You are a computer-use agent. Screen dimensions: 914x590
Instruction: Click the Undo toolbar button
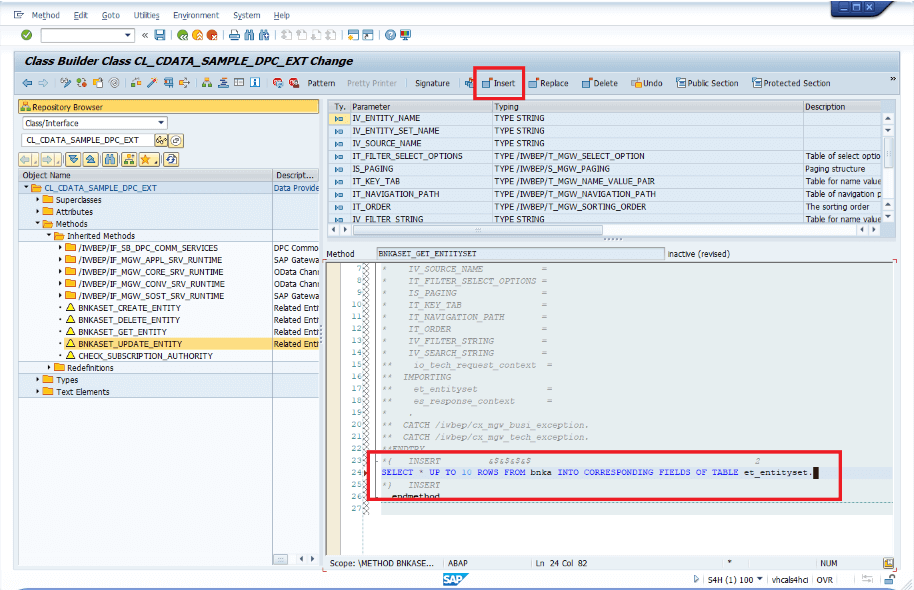click(646, 83)
